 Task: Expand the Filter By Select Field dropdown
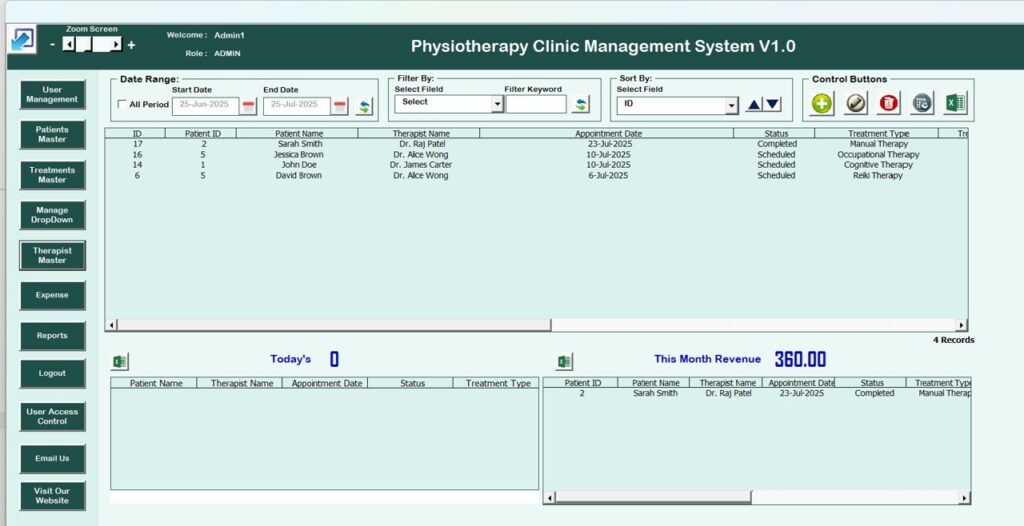pos(497,104)
